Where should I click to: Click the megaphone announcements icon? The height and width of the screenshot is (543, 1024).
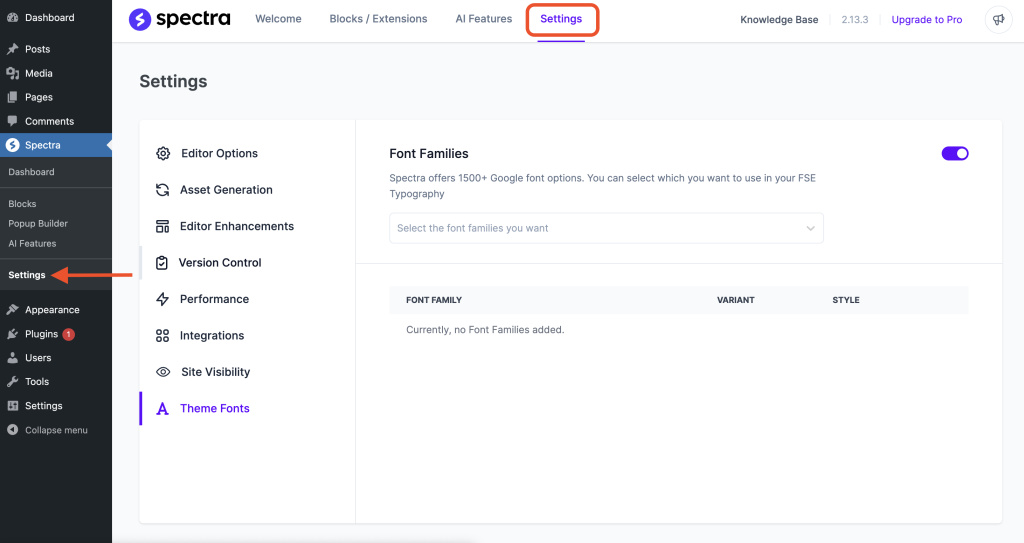point(997,20)
